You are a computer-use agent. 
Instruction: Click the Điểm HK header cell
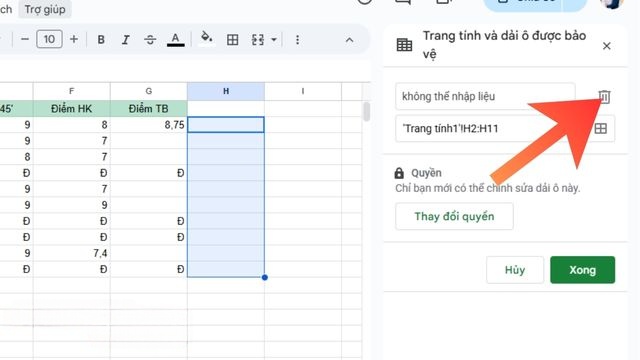point(71,109)
